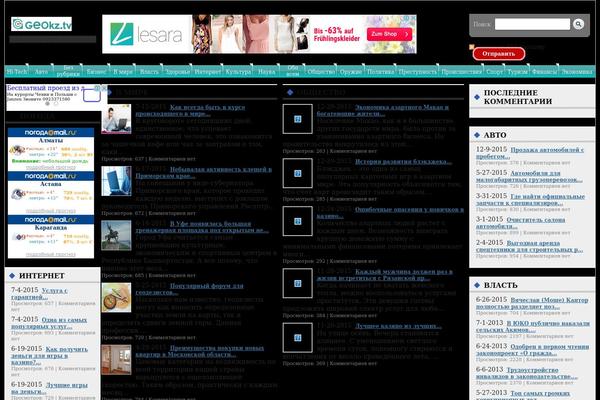Click the pogoda@mail.ru logo above Караганда

click(x=51, y=220)
